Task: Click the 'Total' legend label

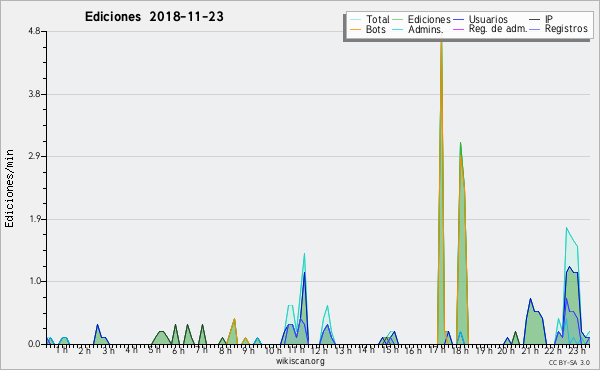Action: [377, 19]
